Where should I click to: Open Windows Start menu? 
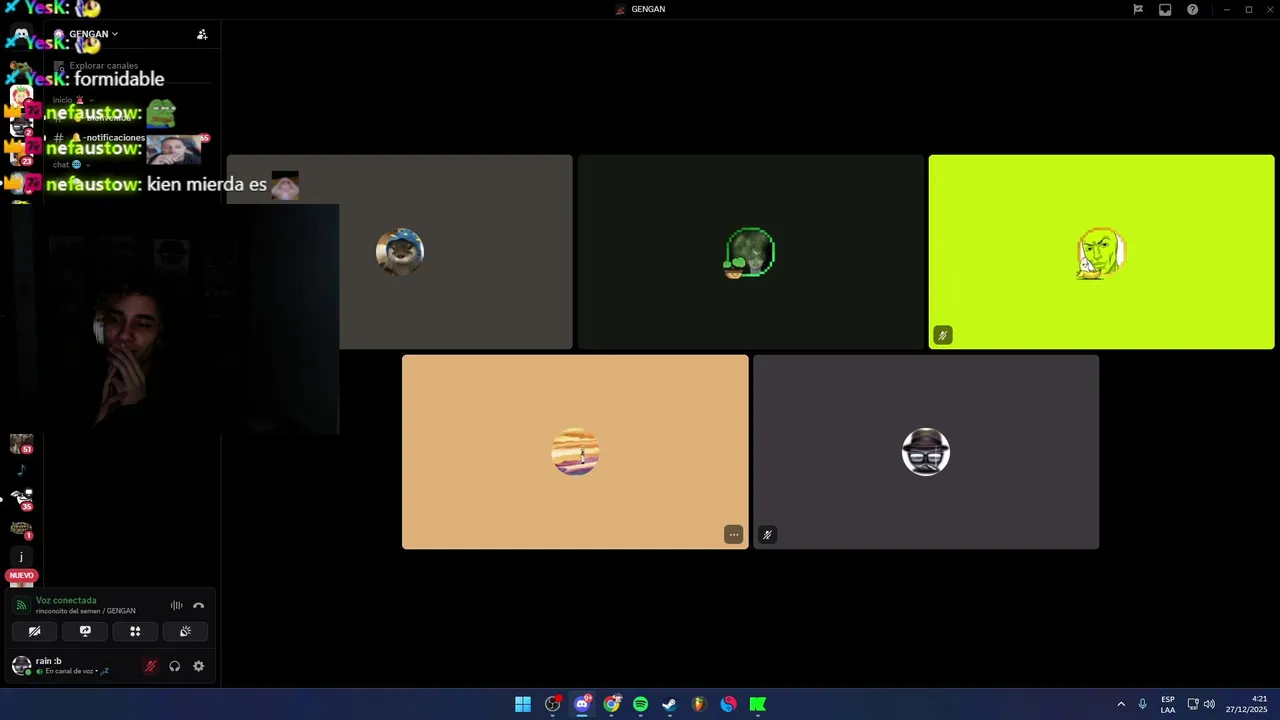(523, 704)
